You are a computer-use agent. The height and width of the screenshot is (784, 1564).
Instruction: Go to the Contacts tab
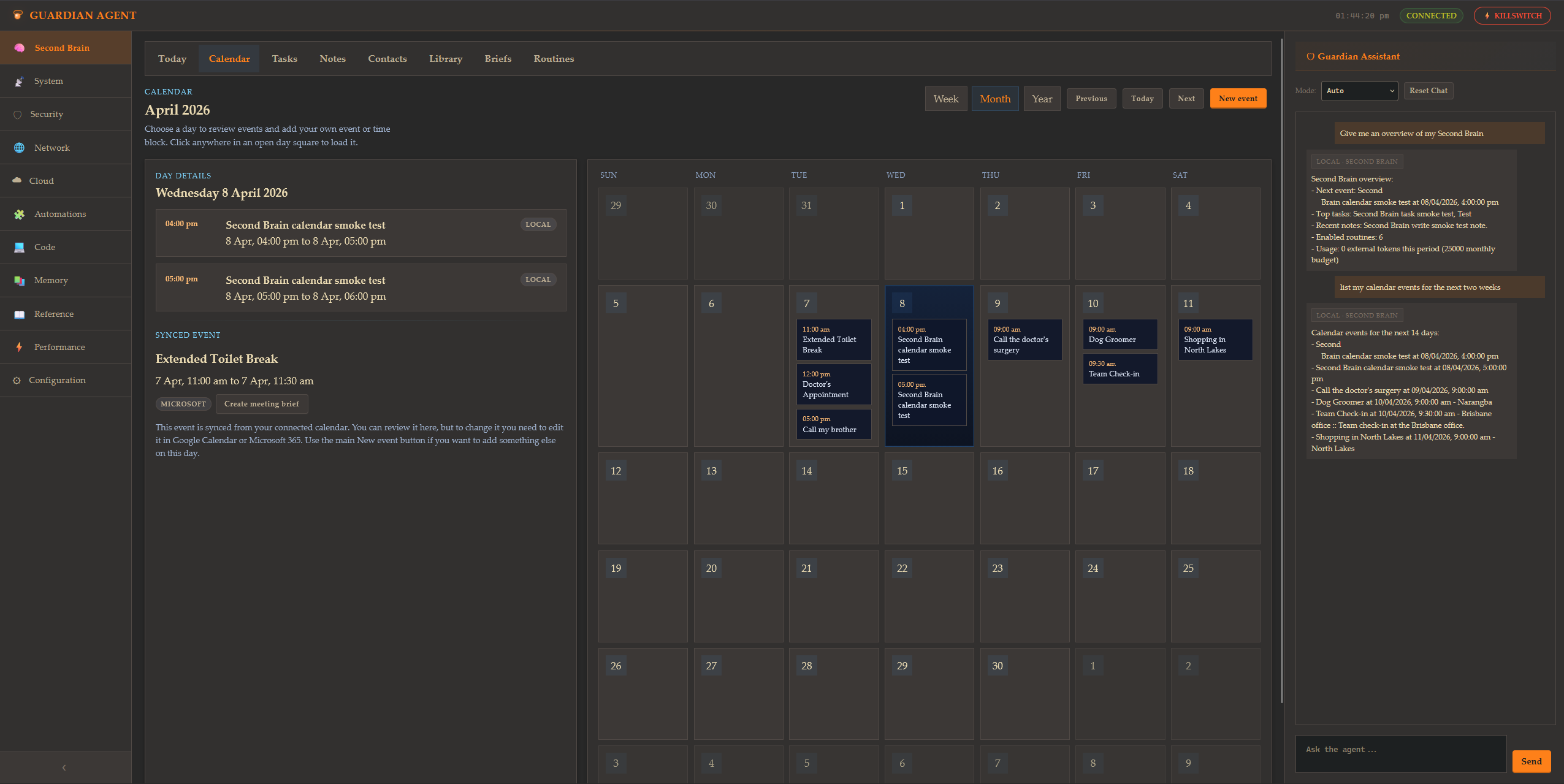click(x=387, y=59)
